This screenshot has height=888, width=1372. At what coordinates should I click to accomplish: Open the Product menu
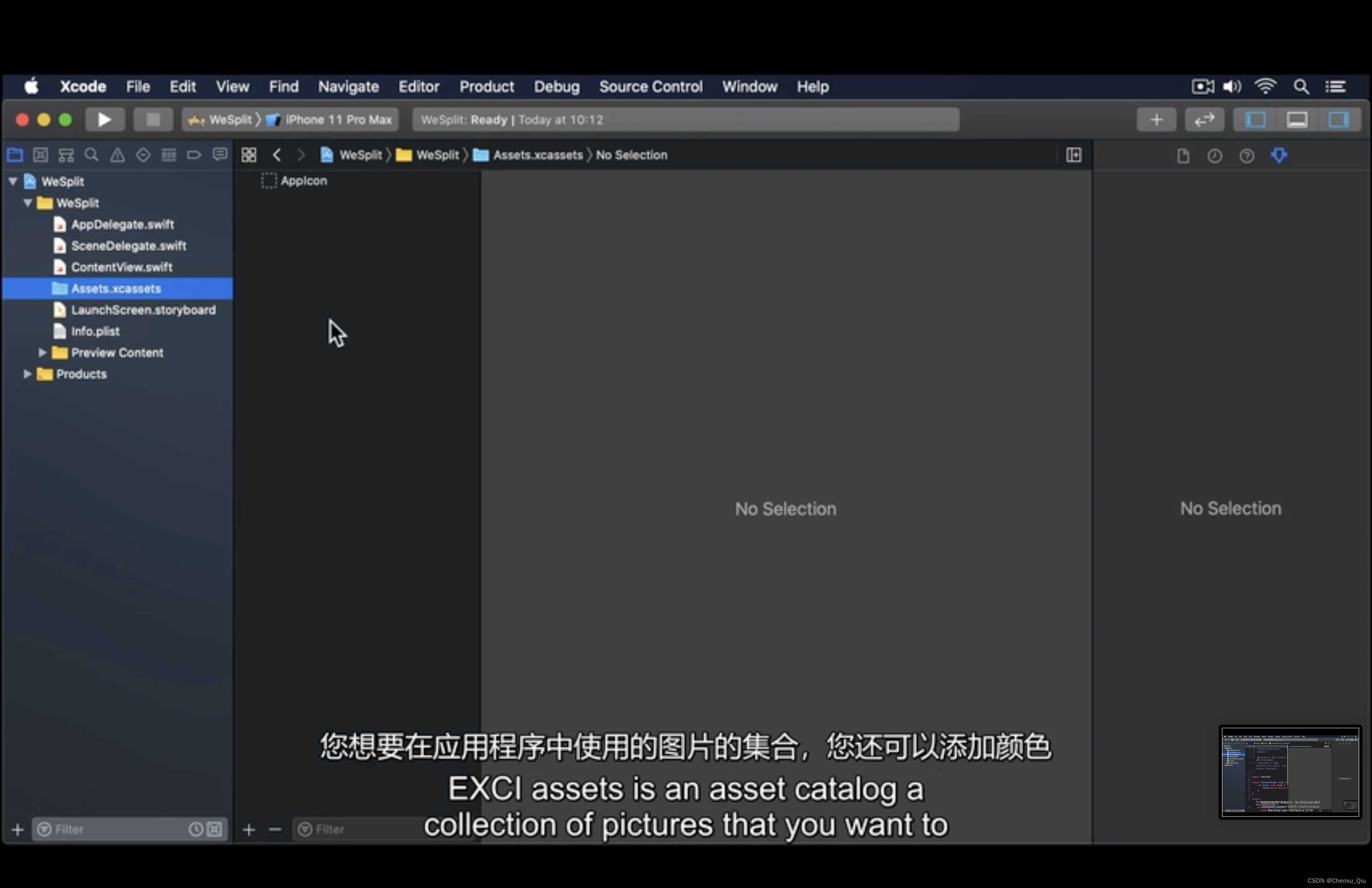(487, 87)
